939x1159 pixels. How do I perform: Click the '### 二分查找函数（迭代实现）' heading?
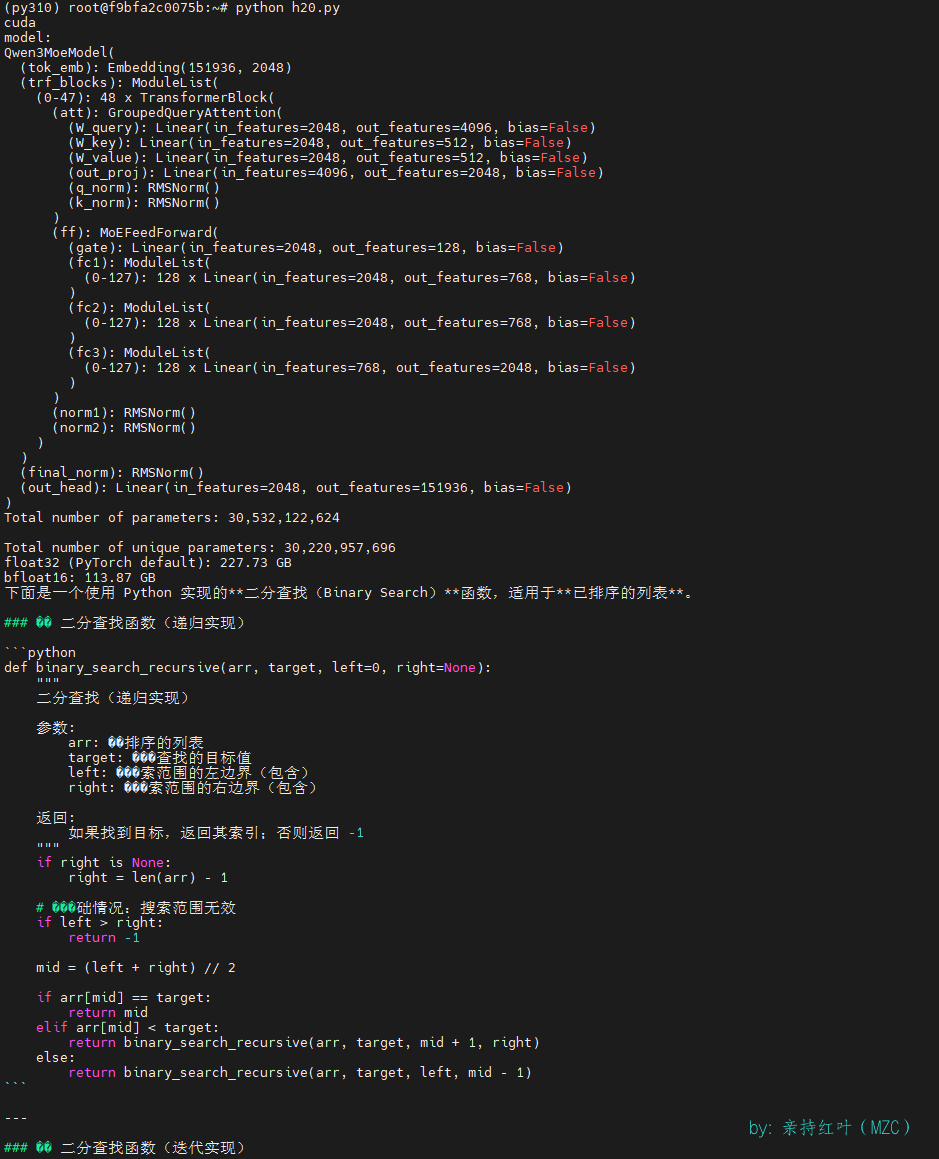(124, 1148)
